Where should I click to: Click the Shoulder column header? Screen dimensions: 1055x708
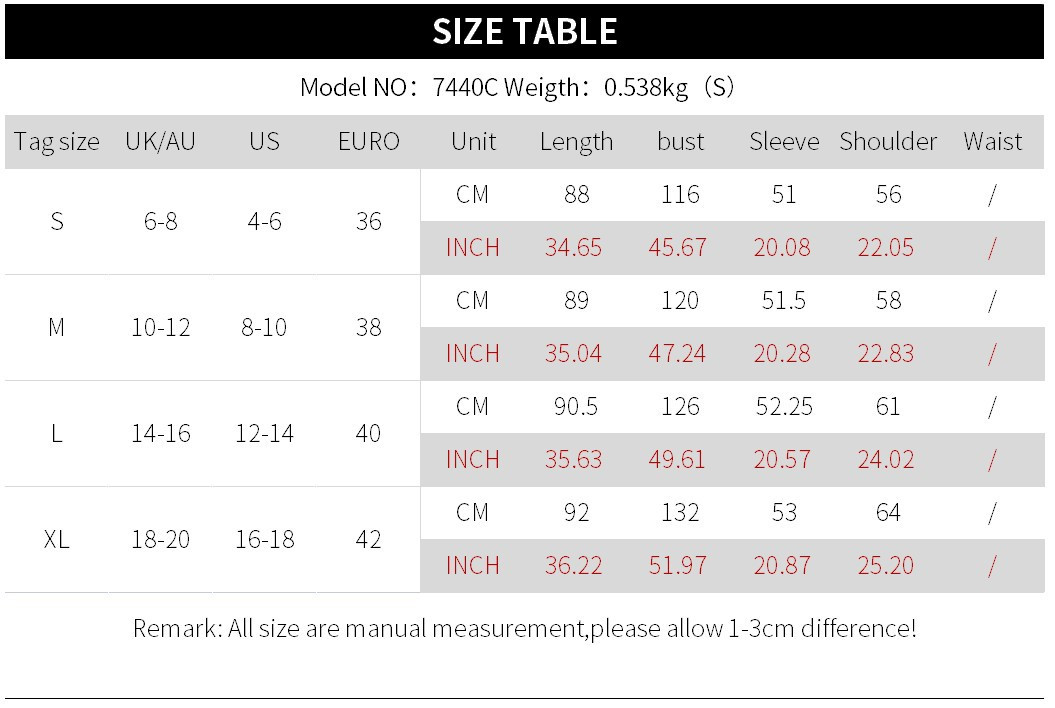pos(888,142)
